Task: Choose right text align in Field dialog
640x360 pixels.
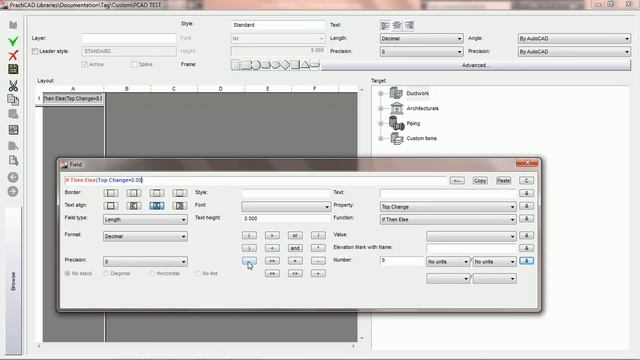Action: click(x=180, y=206)
